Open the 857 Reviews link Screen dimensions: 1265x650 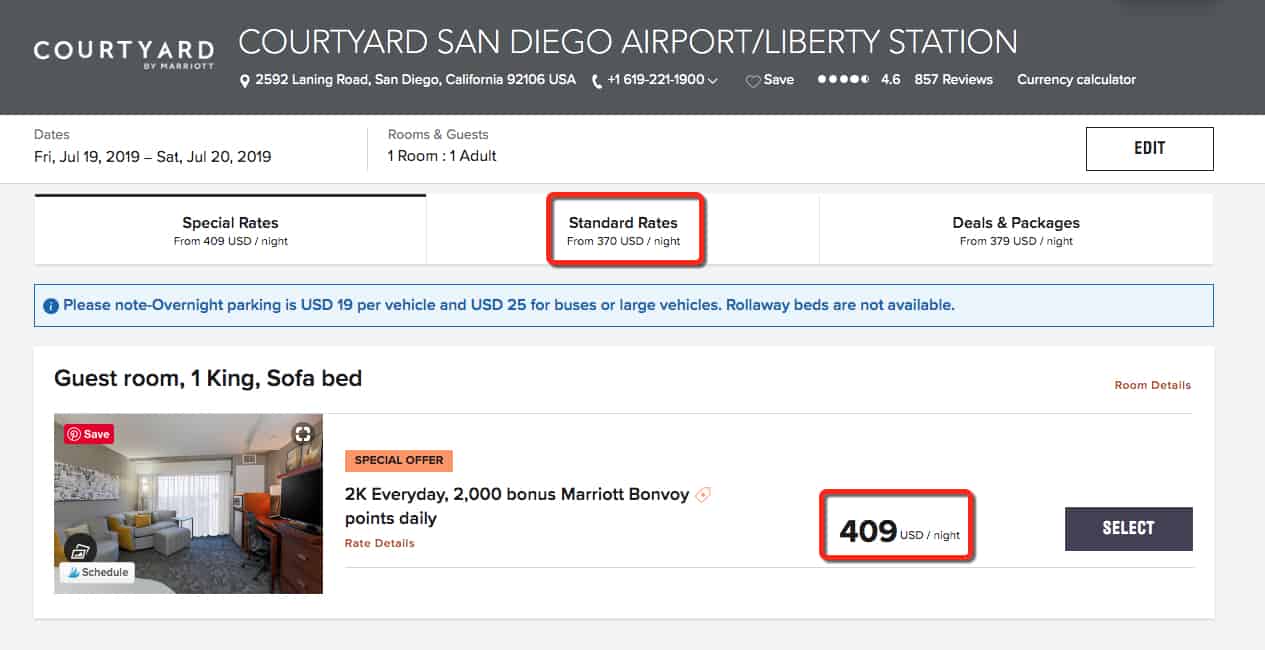pyautogui.click(x=954, y=80)
